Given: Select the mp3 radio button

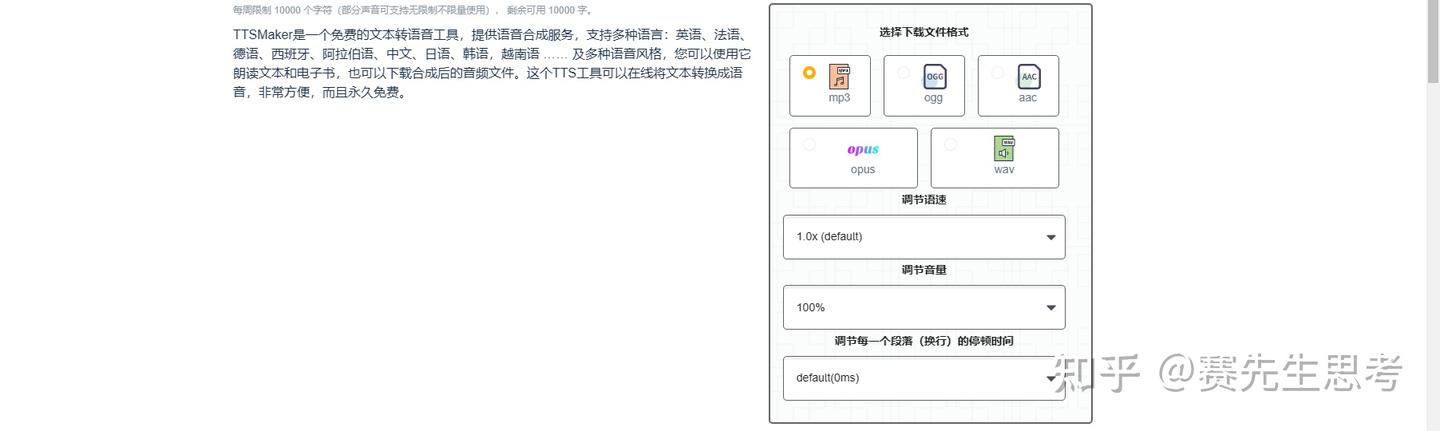Looking at the screenshot, I should point(809,73).
